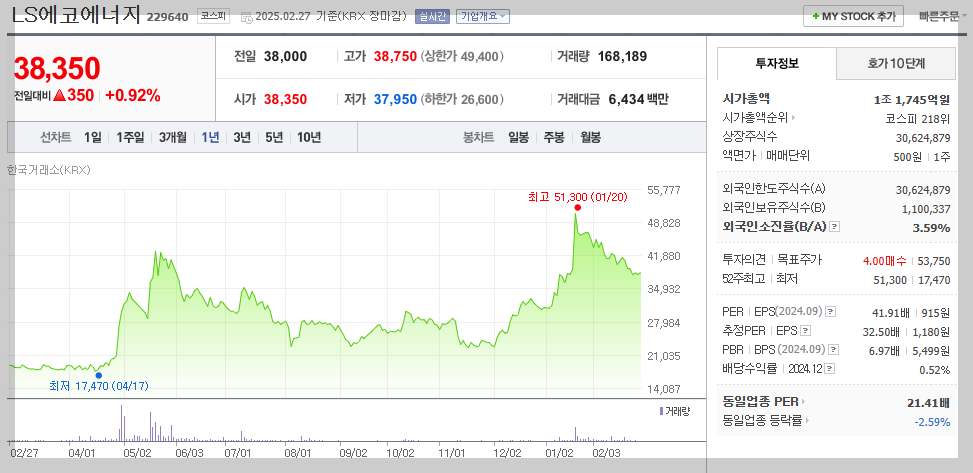Click the 최고 51,300 (01/20) label
Image resolution: width=973 pixels, height=473 pixels.
click(x=578, y=197)
